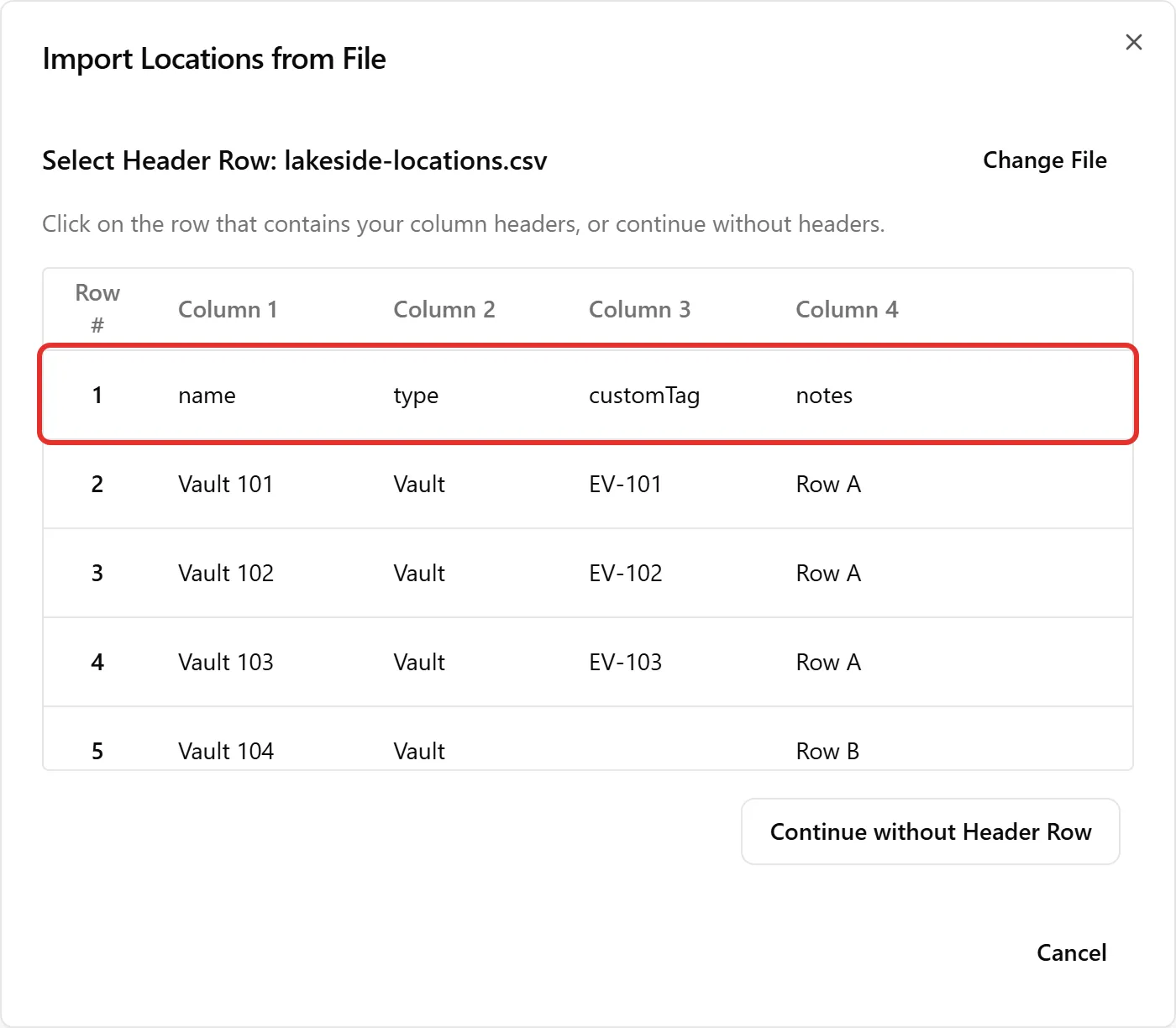Cancel the import dialog

pos(1071,952)
